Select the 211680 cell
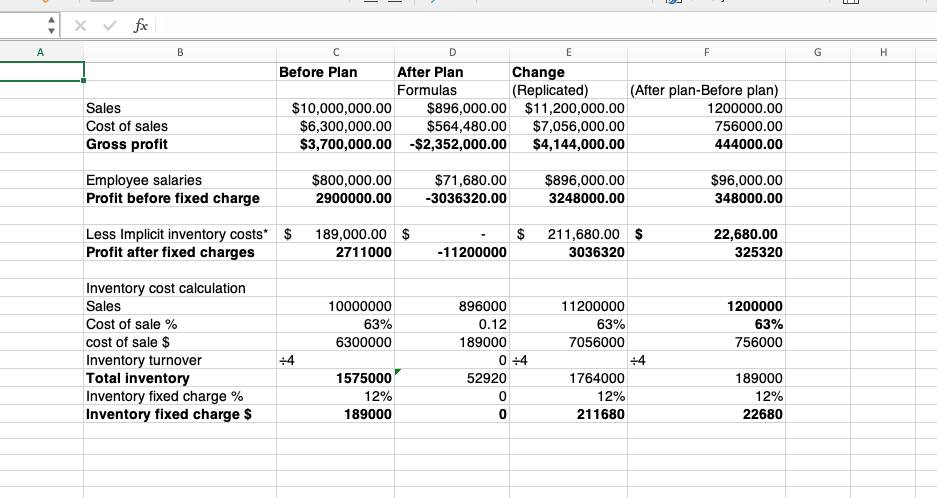This screenshot has height=498, width=937. tap(568, 414)
